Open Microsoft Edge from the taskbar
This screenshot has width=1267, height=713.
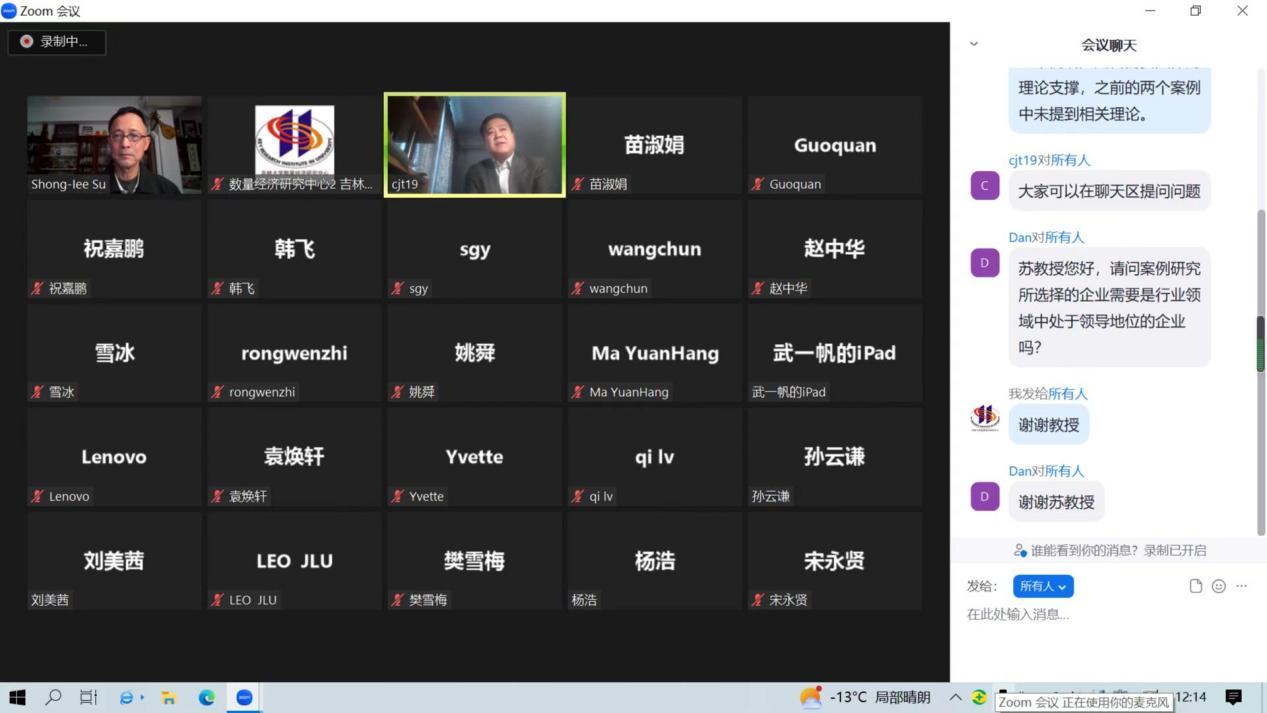[207, 697]
